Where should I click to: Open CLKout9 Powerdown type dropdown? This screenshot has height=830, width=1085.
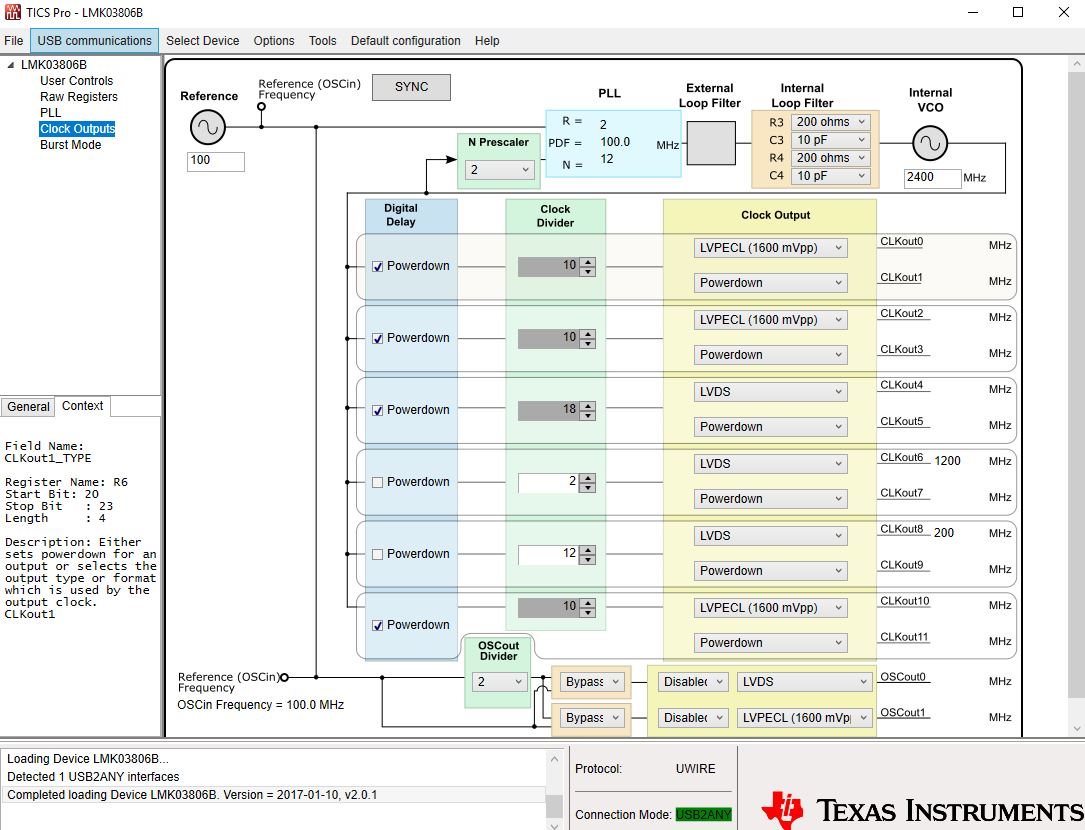click(x=770, y=570)
